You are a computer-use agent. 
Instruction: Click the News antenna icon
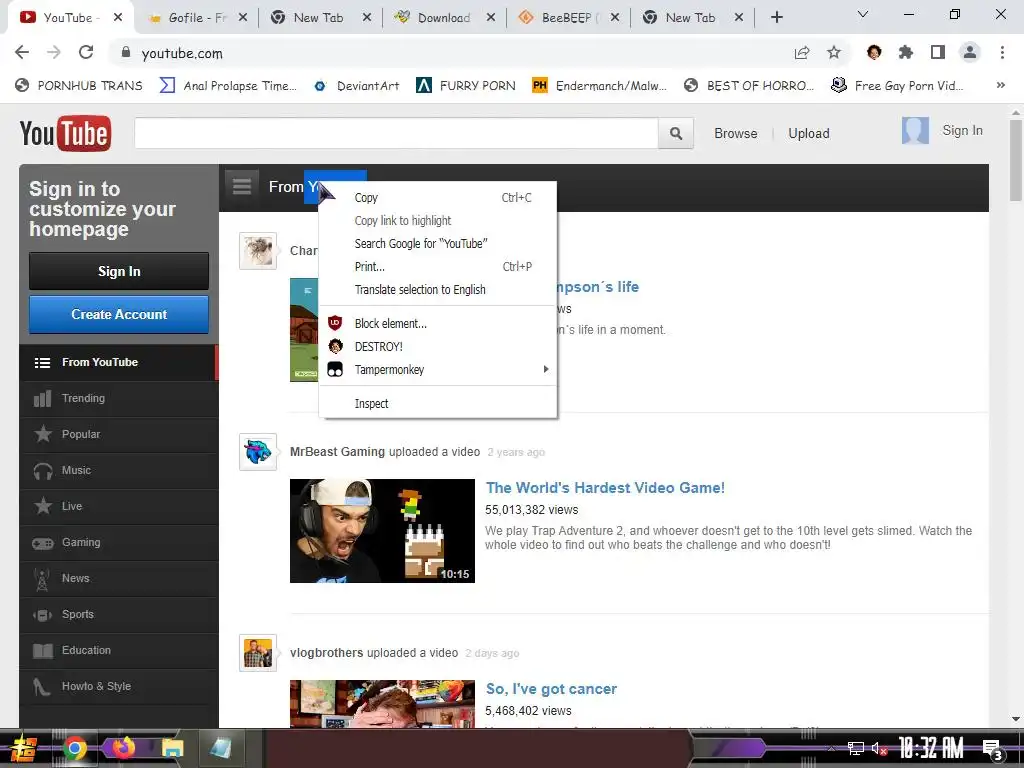point(42,579)
